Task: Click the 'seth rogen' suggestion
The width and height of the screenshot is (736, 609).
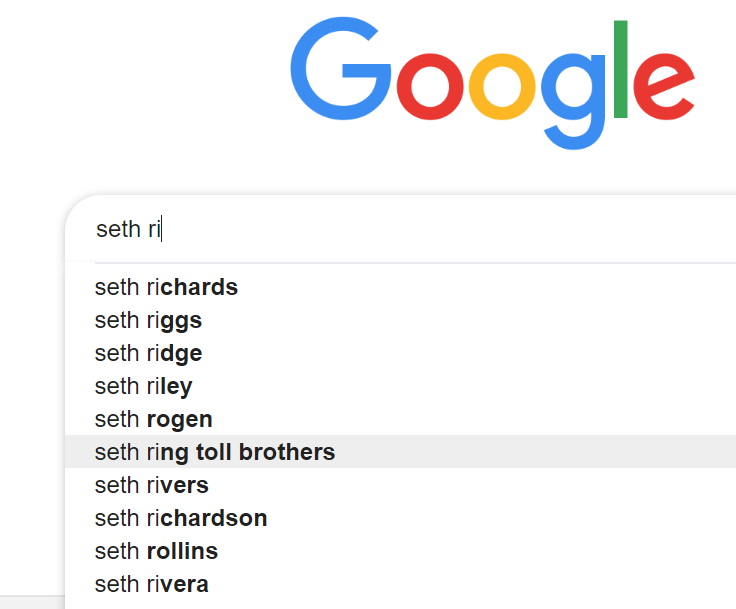Action: [153, 420]
